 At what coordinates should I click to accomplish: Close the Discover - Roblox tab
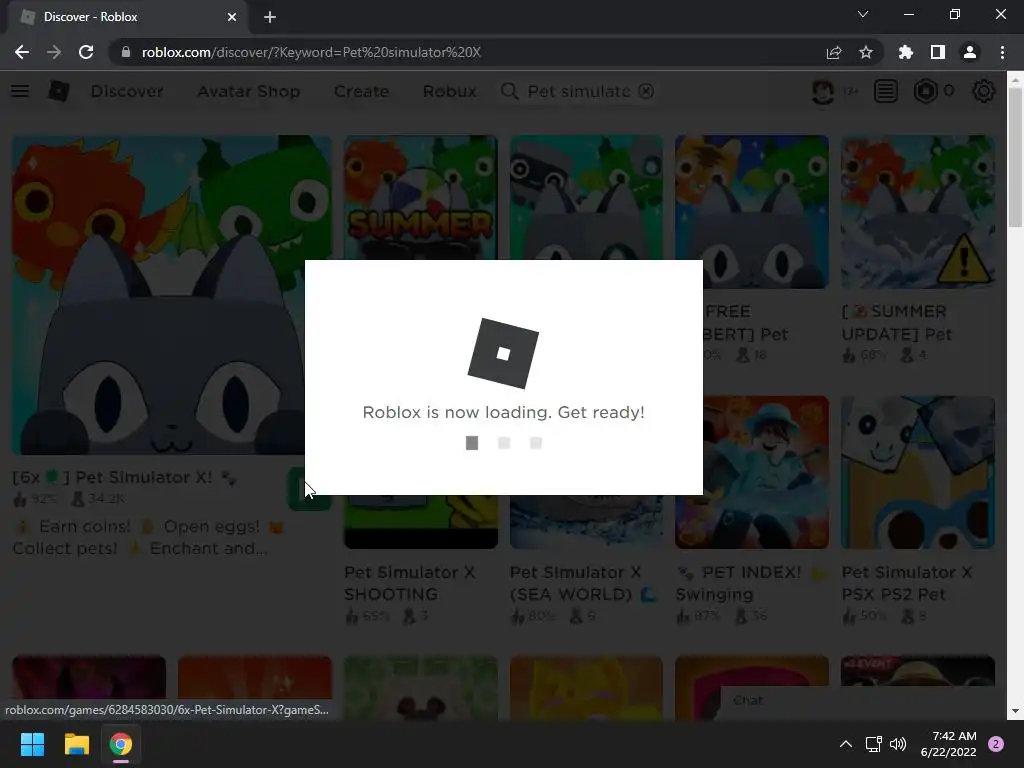232,17
